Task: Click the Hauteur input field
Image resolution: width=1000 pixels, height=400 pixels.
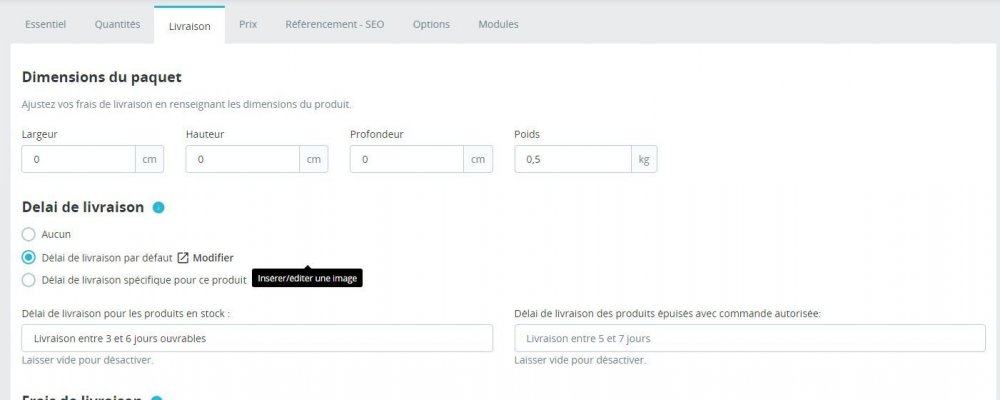Action: [243, 159]
